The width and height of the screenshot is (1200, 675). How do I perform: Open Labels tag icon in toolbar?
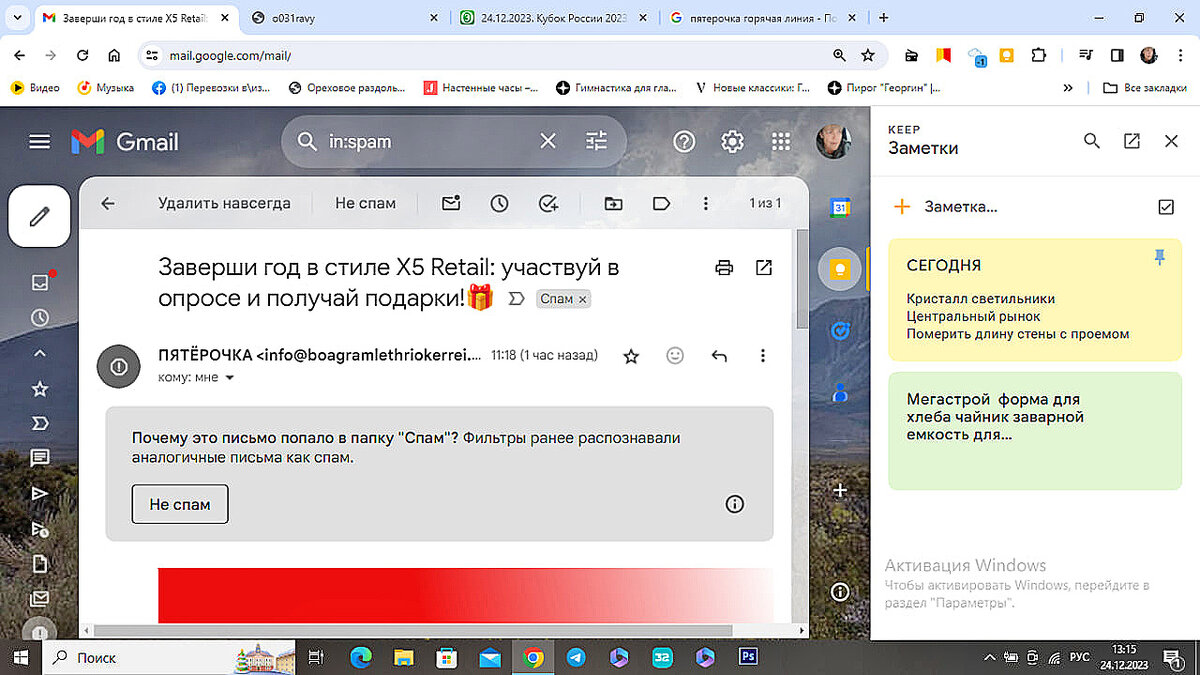661,203
